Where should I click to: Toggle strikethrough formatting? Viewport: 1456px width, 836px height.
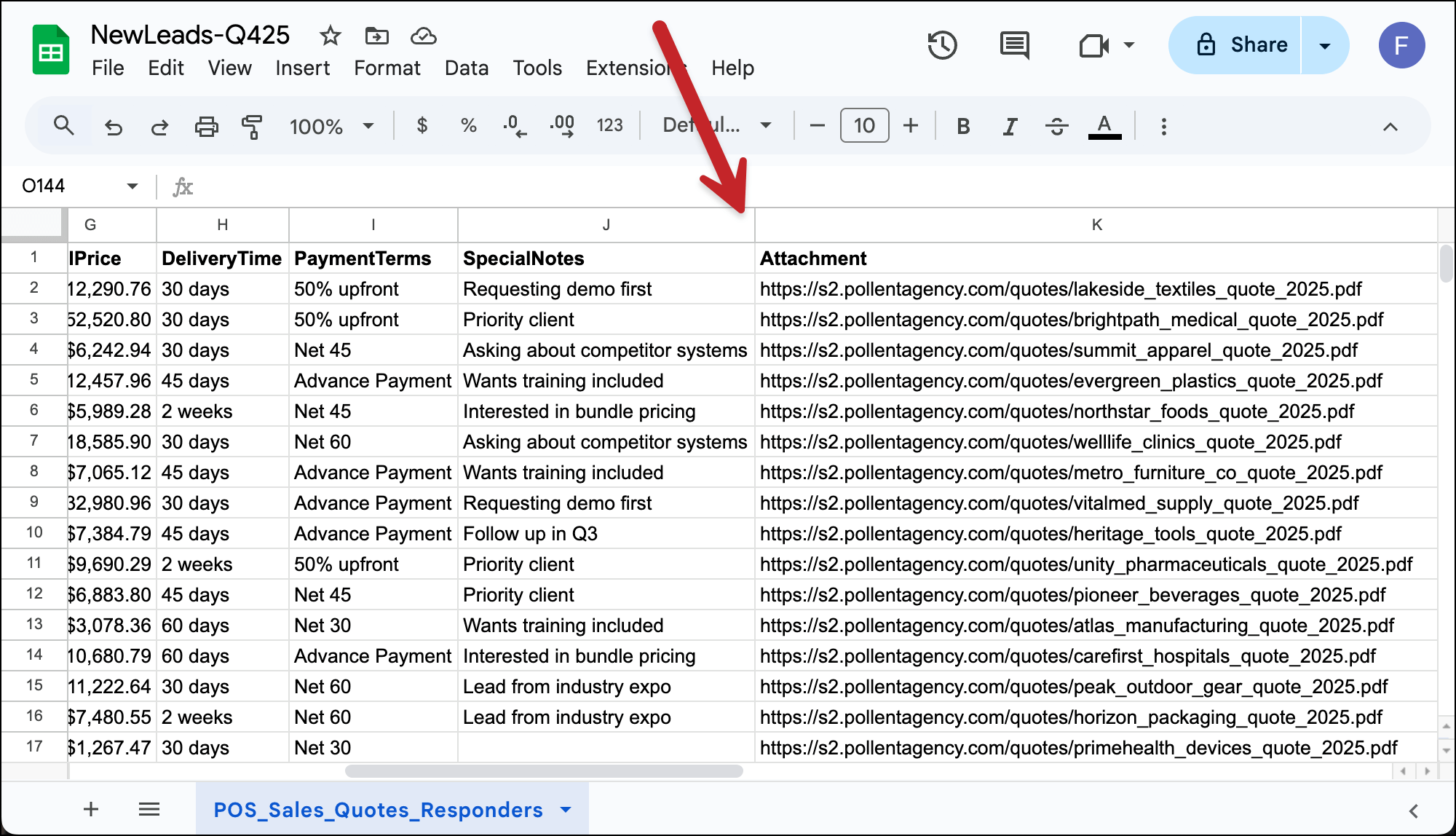1056,125
